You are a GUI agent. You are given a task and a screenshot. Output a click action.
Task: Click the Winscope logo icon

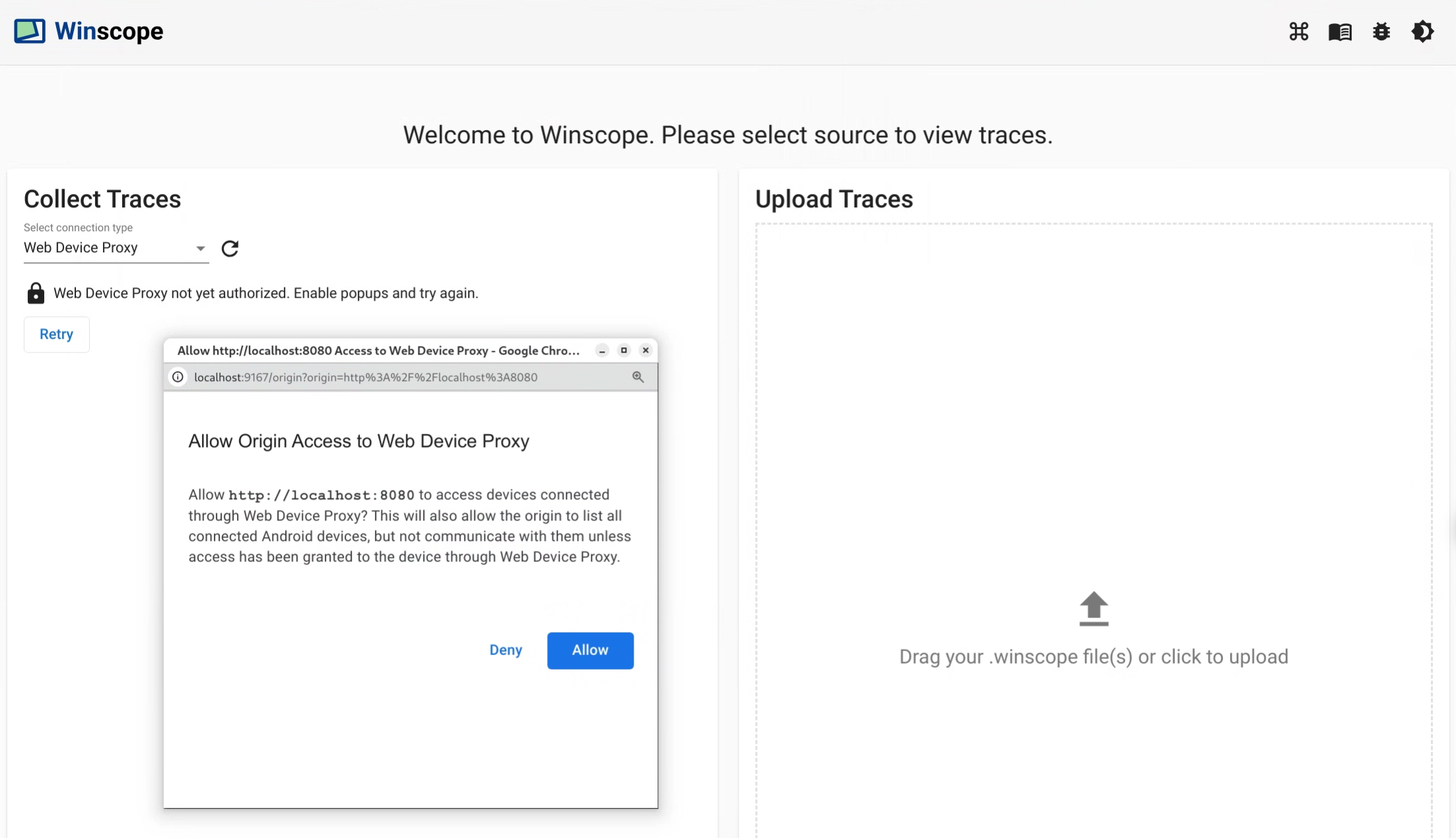[28, 30]
